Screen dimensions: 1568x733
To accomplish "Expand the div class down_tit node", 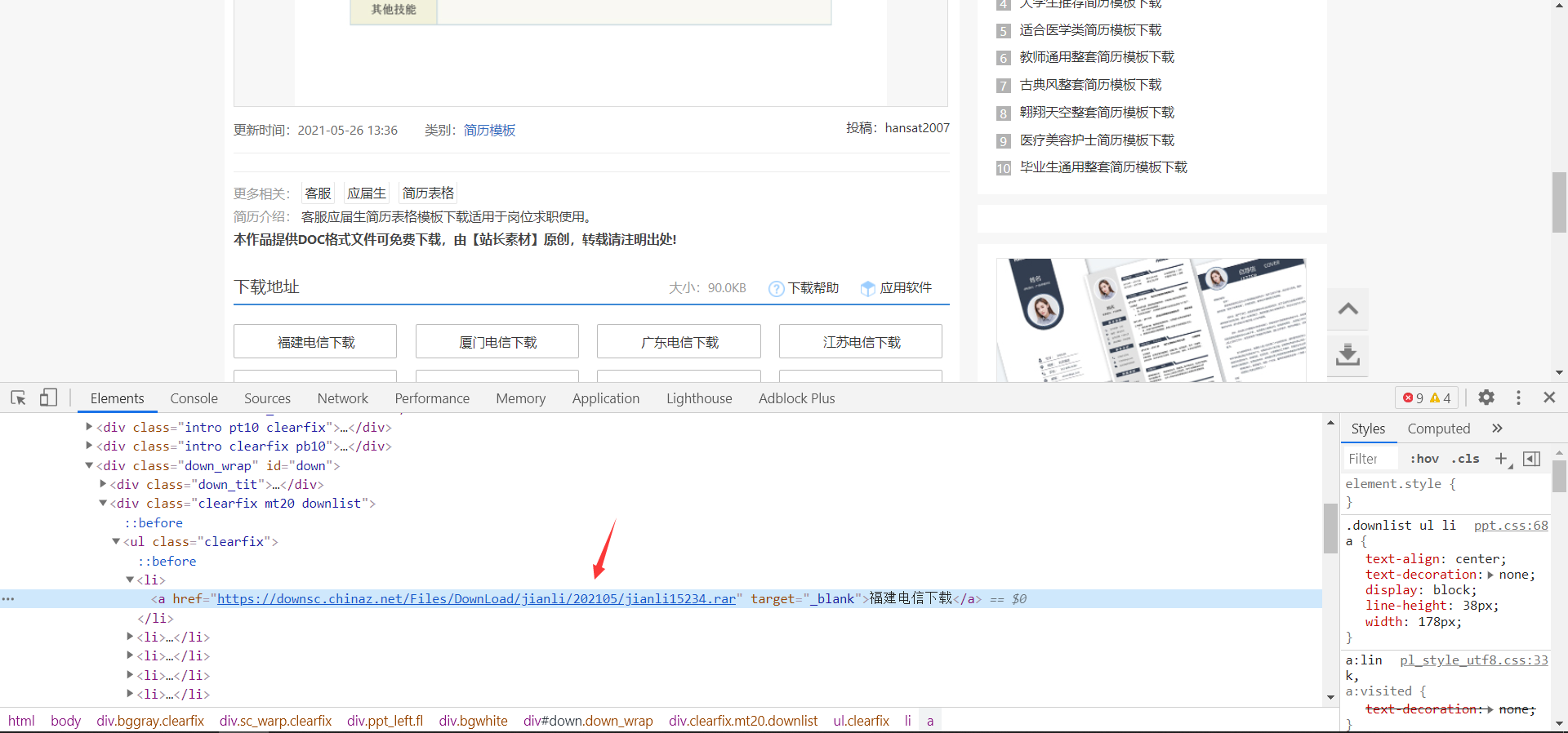I will (103, 484).
